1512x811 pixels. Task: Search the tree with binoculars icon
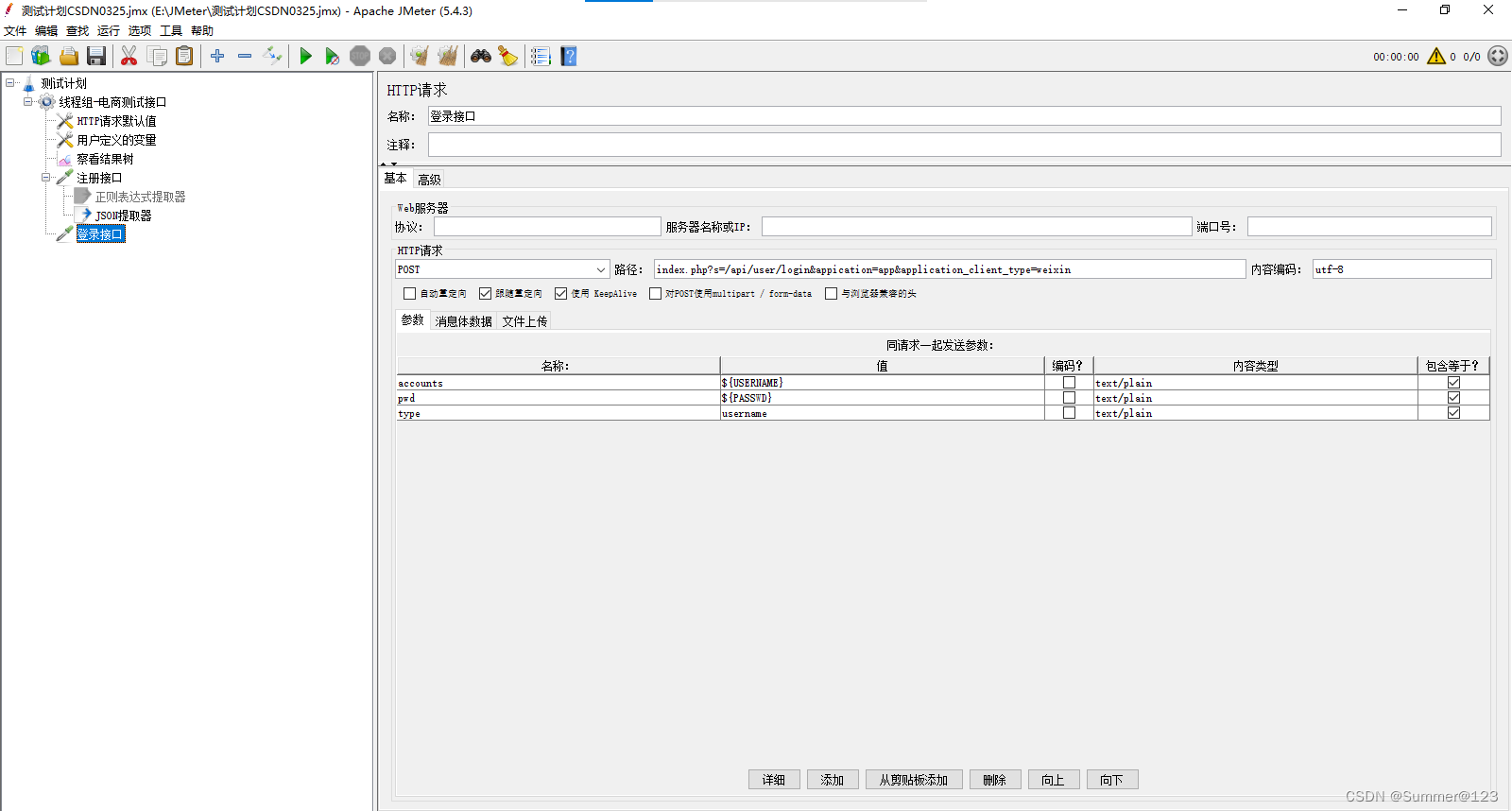point(481,56)
